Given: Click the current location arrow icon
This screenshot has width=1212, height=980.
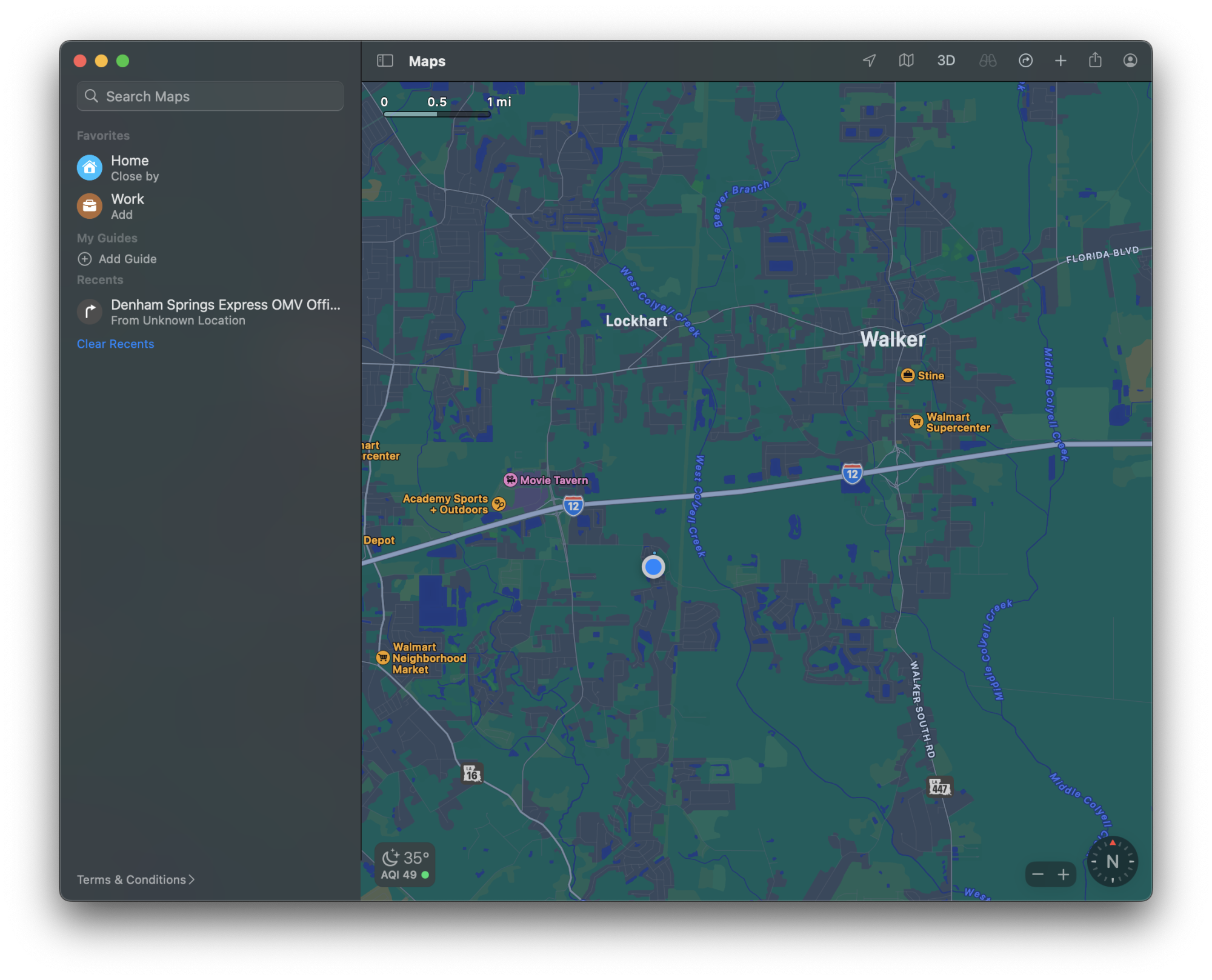Looking at the screenshot, I should pyautogui.click(x=869, y=61).
